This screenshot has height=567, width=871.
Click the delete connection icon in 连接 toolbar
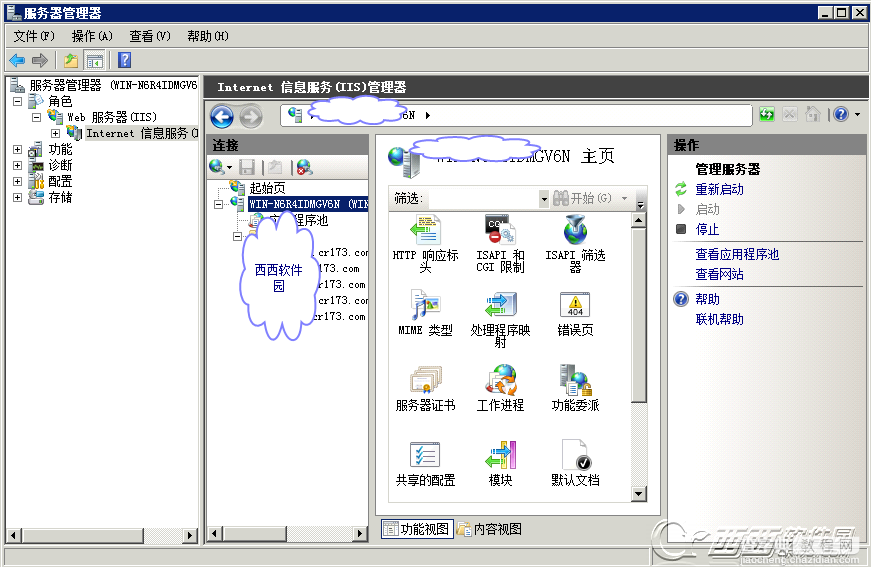304,167
